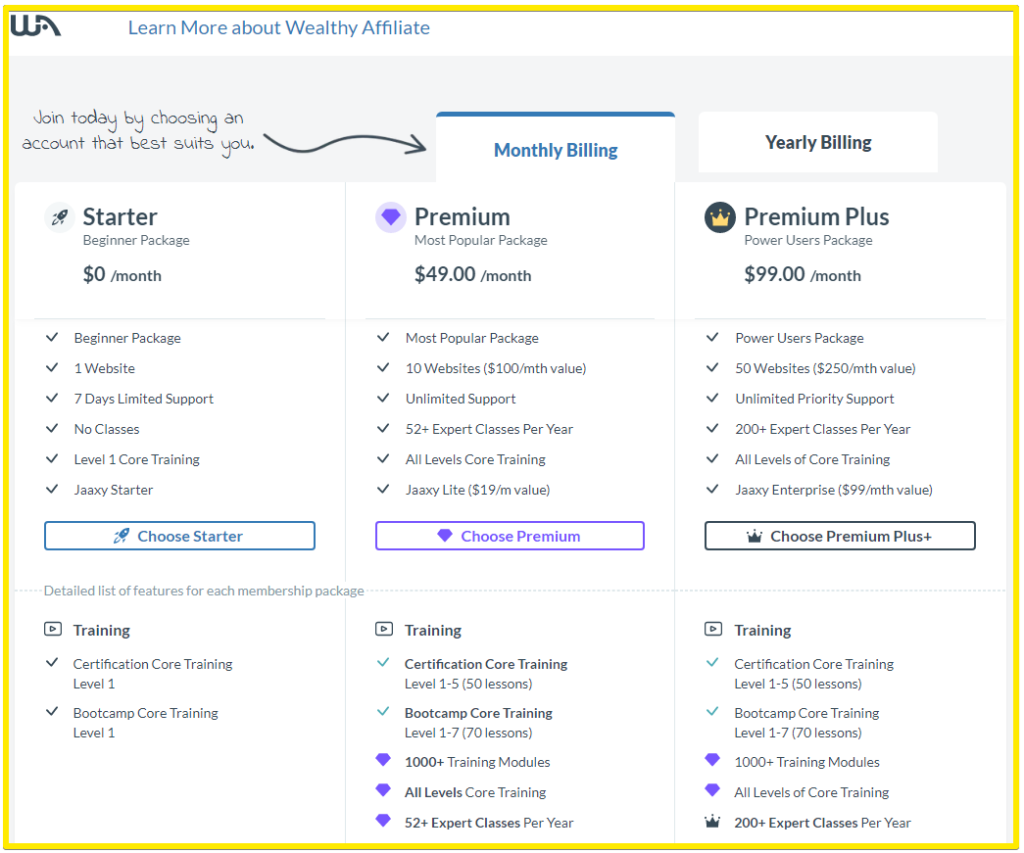Click the Premium plan title
Image resolution: width=1024 pixels, height=853 pixels.
click(462, 217)
